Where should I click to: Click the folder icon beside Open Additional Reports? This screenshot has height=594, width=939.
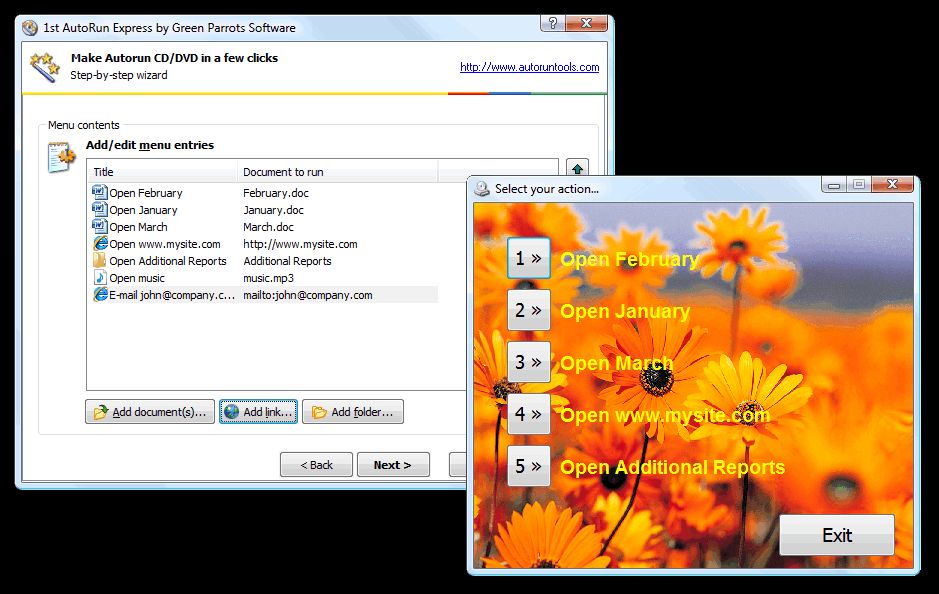[x=99, y=260]
